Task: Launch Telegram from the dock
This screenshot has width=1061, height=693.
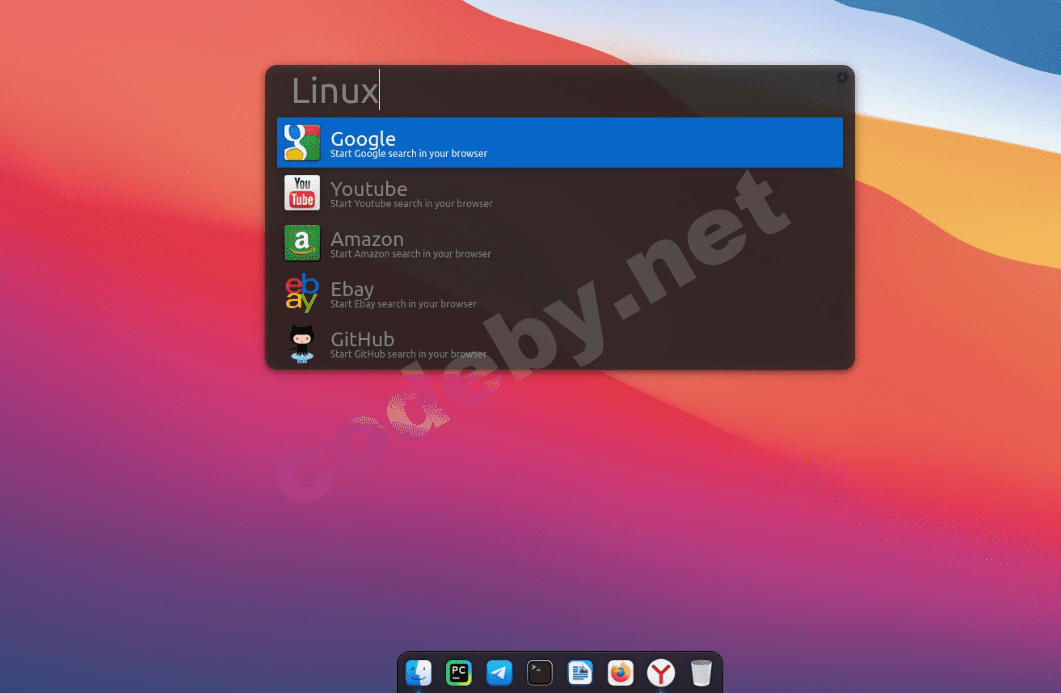Action: [499, 672]
